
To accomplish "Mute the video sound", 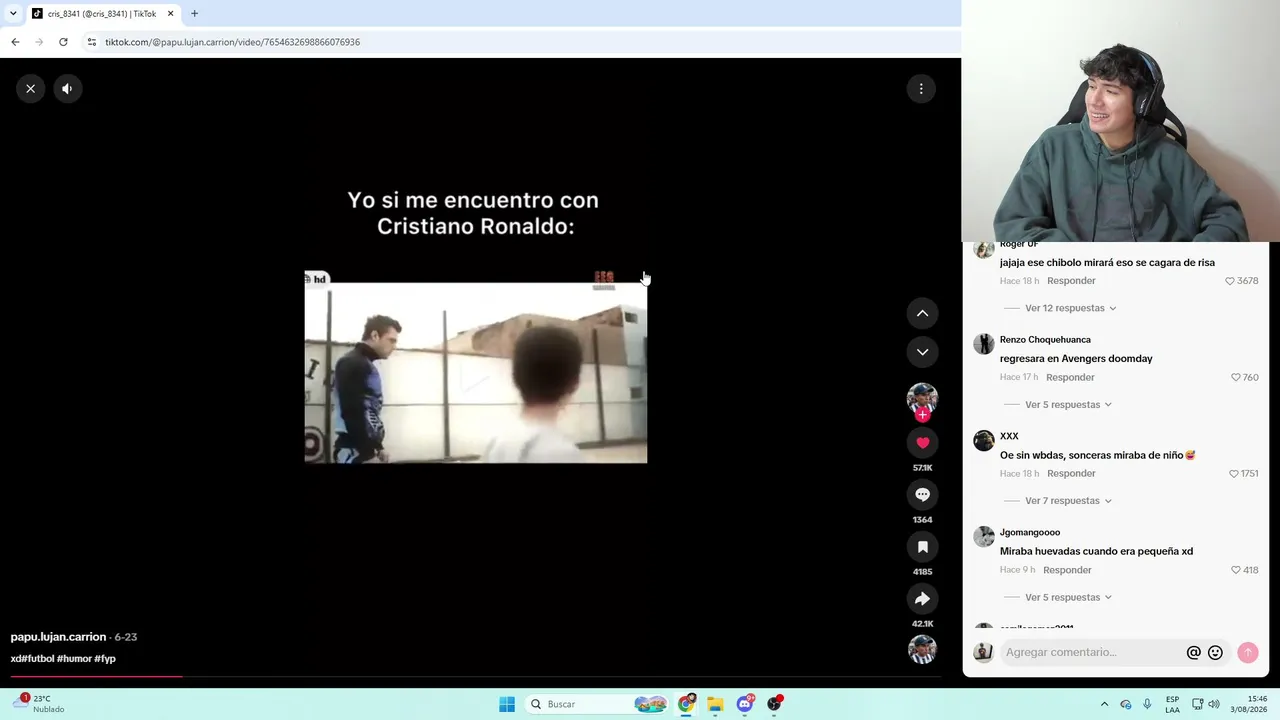I will 67,89.
